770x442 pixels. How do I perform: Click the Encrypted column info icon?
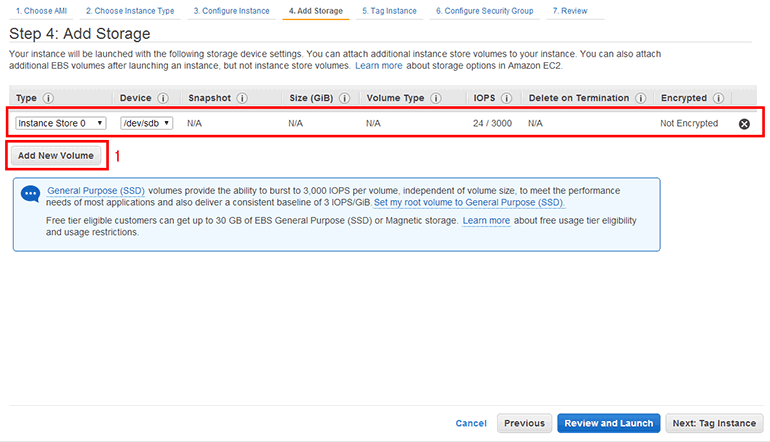point(716,98)
